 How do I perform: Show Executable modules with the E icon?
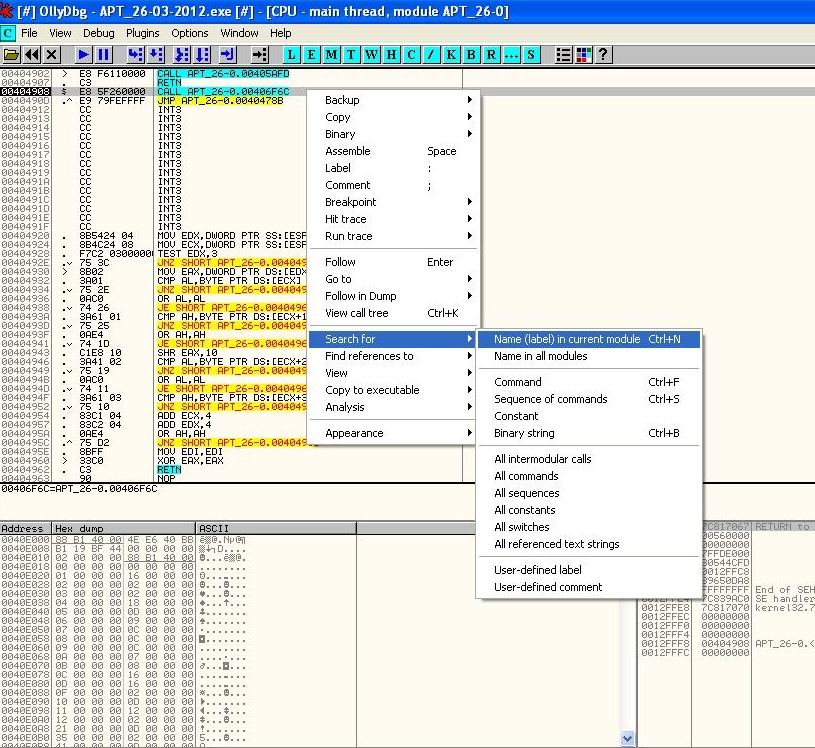pyautogui.click(x=311, y=54)
